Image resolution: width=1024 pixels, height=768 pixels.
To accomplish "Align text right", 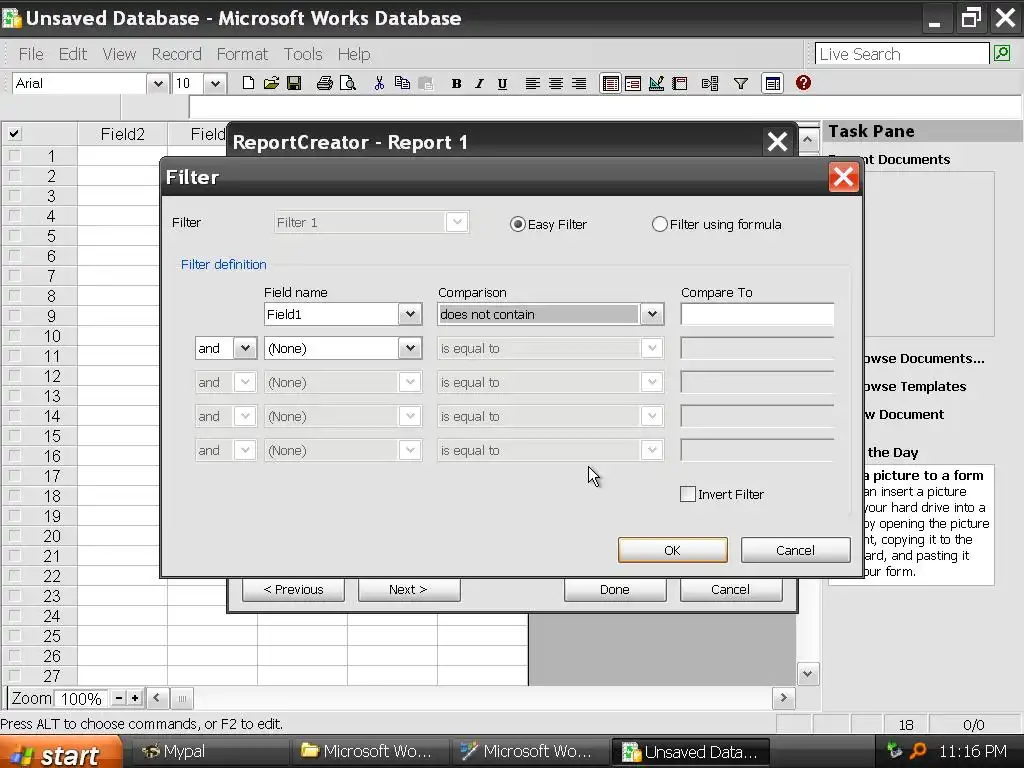I will (579, 84).
